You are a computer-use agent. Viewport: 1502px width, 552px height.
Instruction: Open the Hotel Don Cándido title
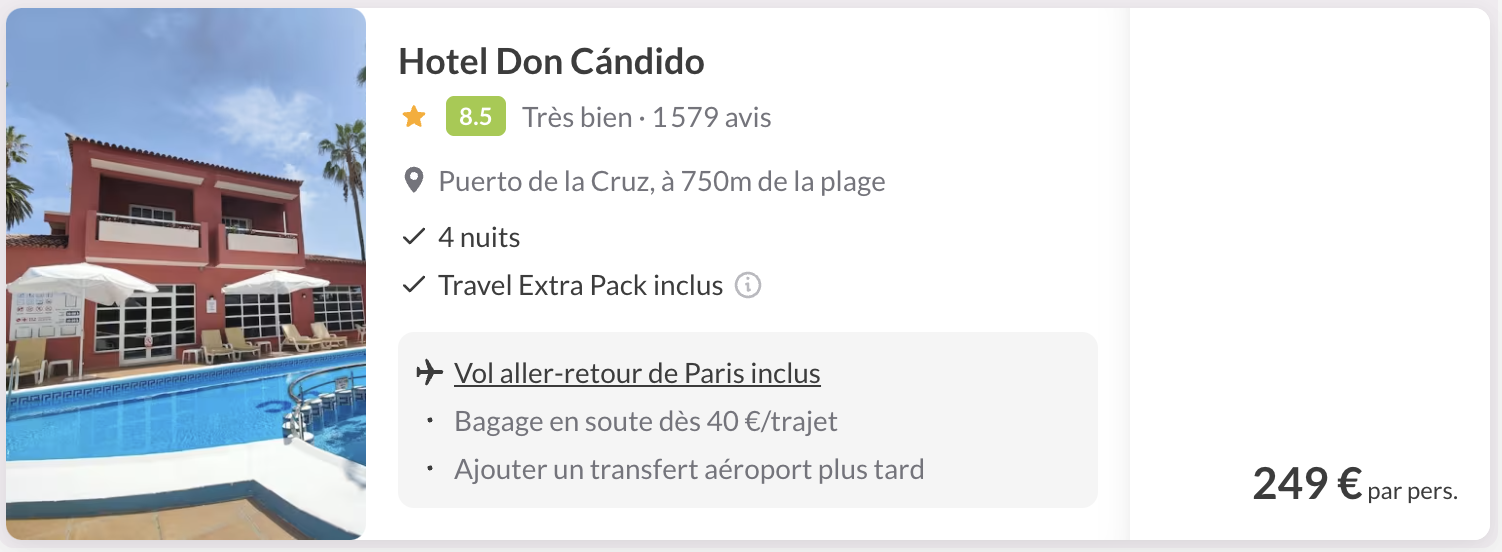point(551,62)
